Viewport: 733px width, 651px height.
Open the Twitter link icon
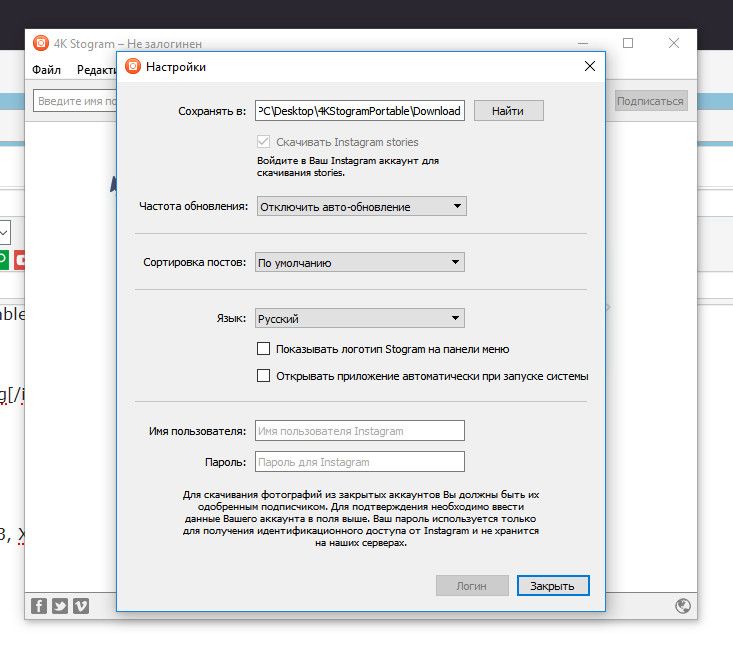[60, 606]
